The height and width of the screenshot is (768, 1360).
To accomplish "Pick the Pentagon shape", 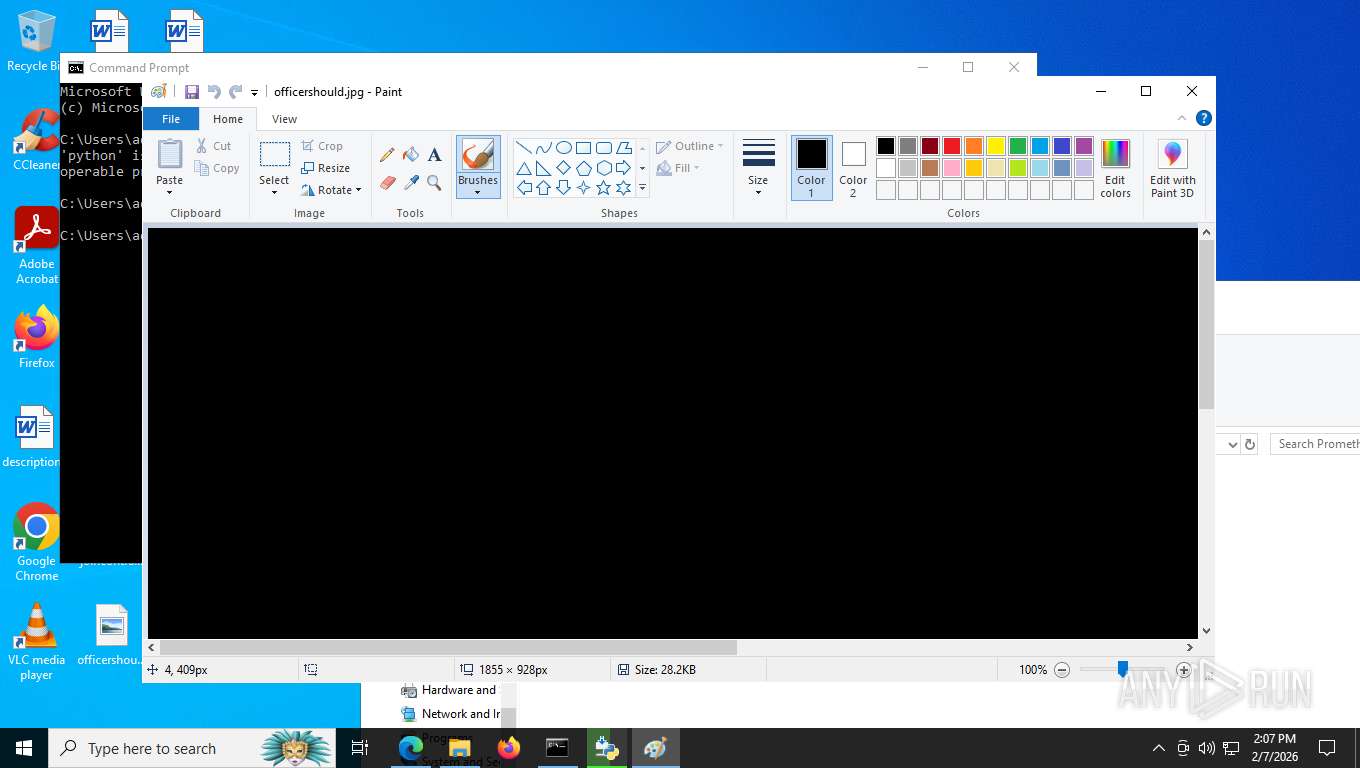I will click(584, 168).
